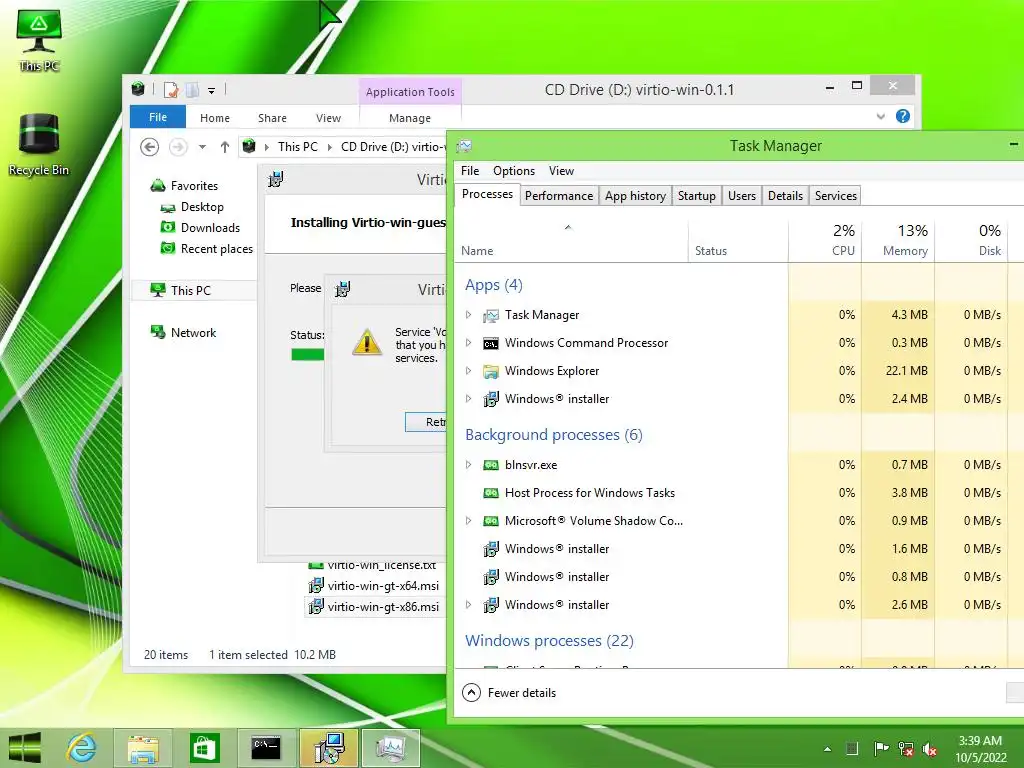Sort processes by Name column header

coord(570,240)
